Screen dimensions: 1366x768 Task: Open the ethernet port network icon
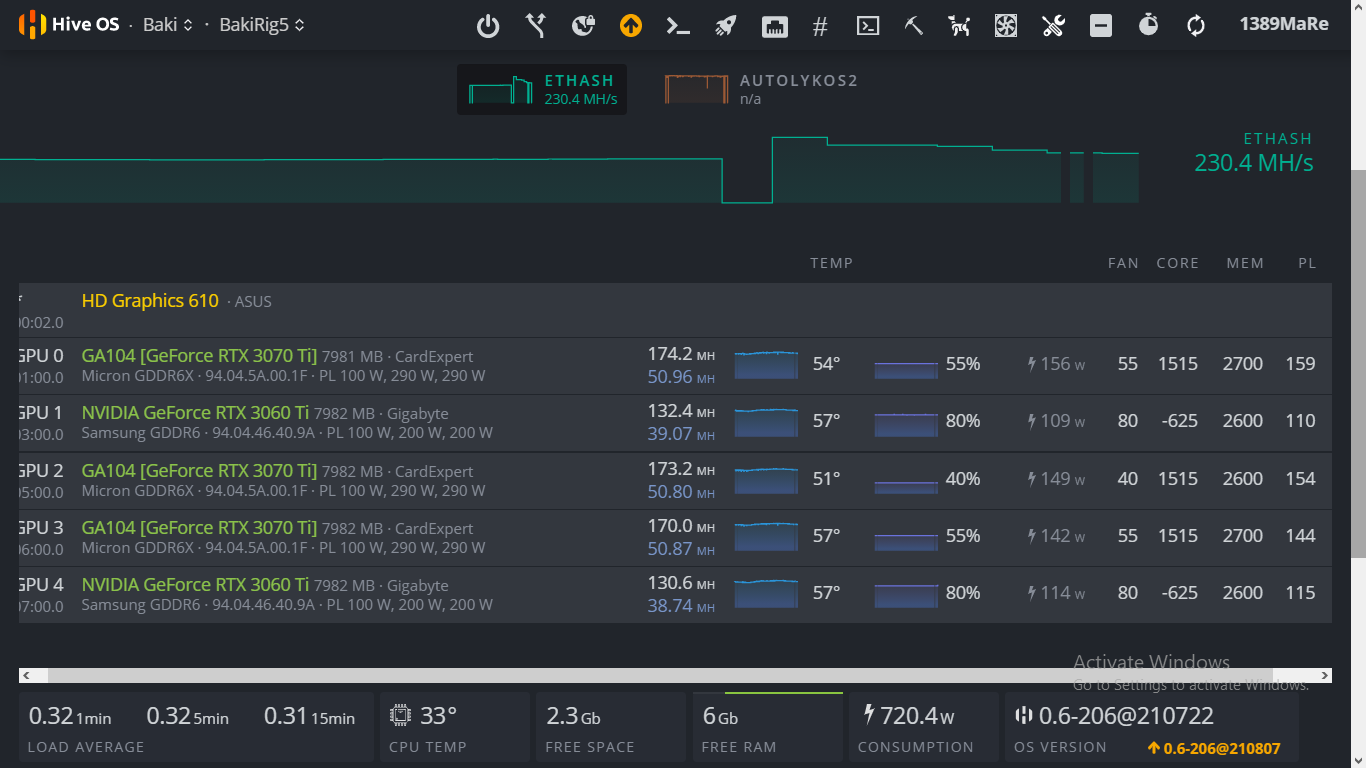[774, 27]
